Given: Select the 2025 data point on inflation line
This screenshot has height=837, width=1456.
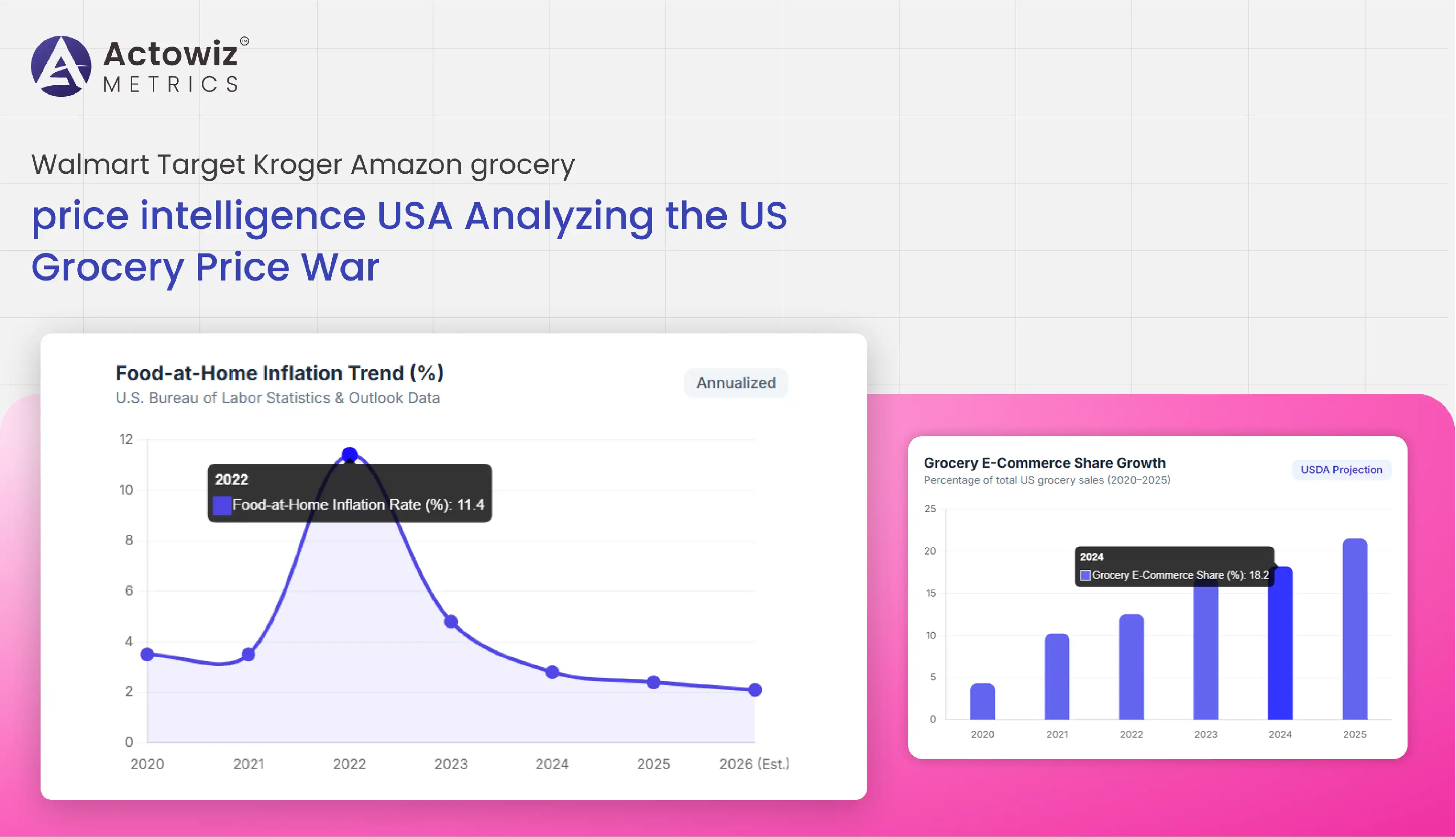Looking at the screenshot, I should point(653,682).
